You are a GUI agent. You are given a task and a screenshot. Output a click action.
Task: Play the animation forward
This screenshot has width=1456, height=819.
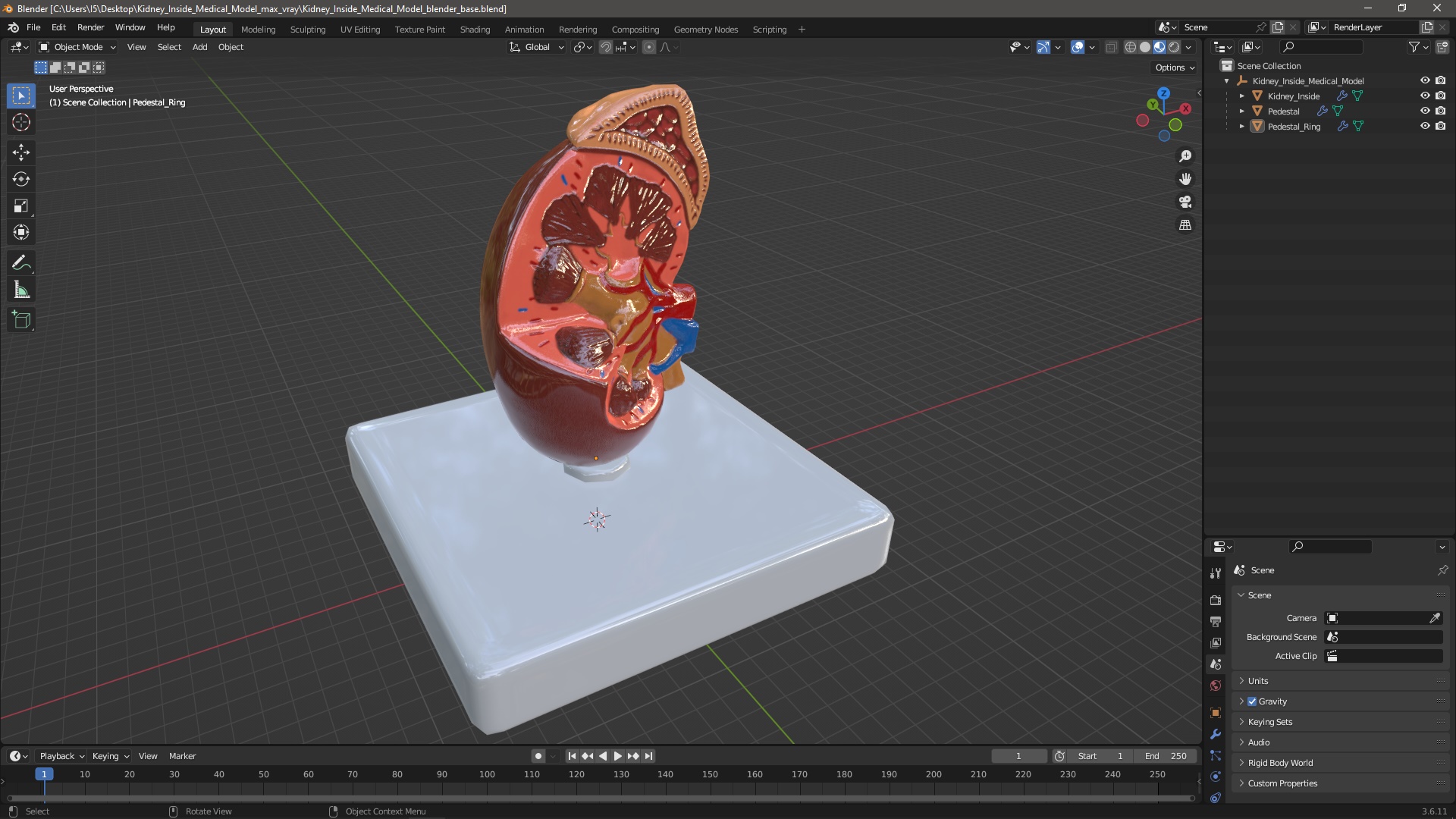[x=617, y=756]
